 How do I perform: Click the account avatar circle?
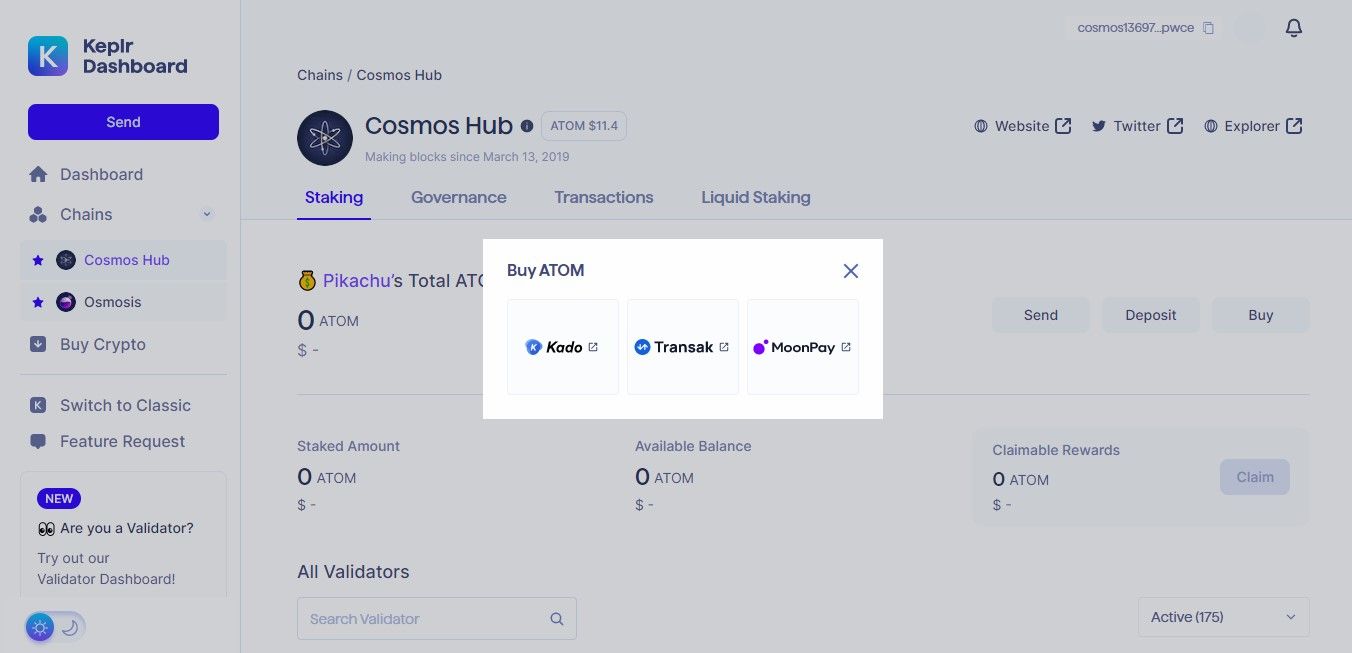tap(1249, 28)
